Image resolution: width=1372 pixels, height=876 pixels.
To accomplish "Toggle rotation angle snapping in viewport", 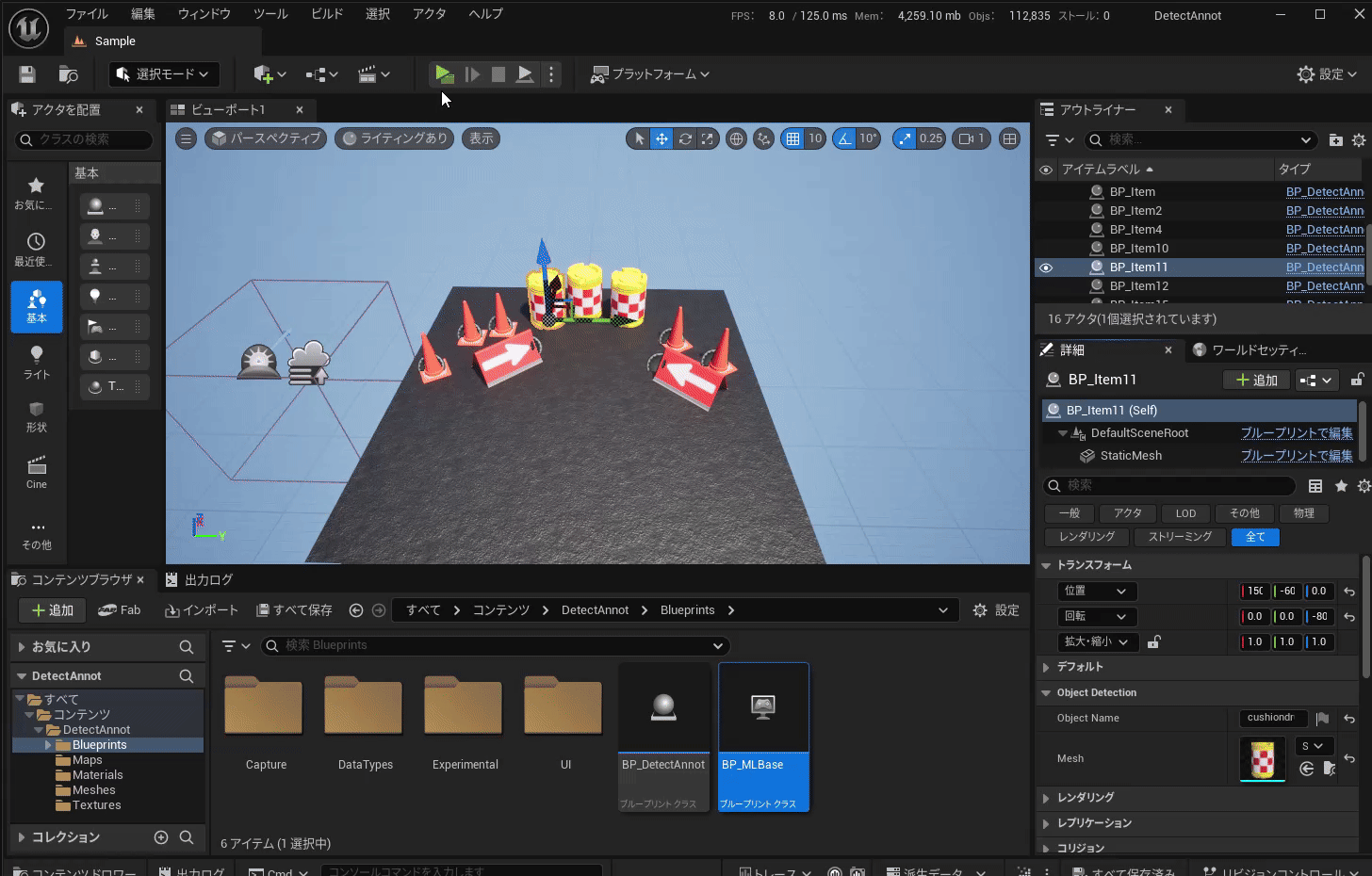I will [x=844, y=138].
